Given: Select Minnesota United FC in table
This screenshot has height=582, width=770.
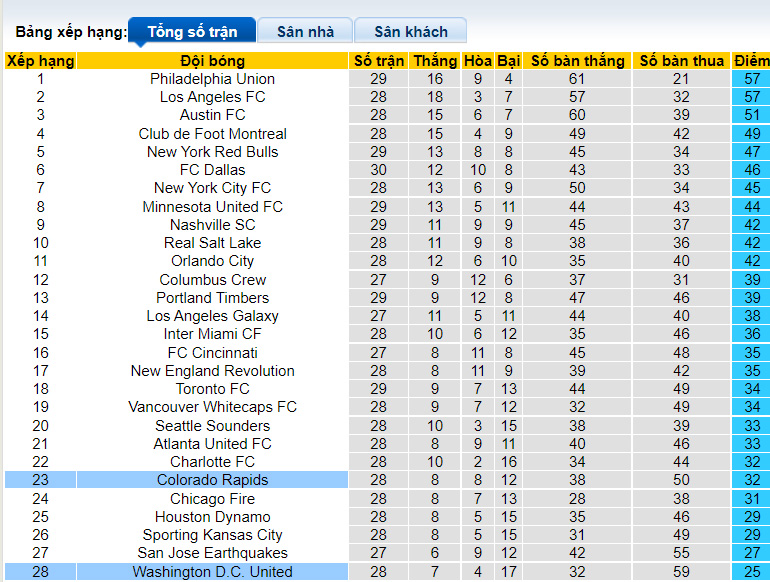Looking at the screenshot, I should 212,207.
